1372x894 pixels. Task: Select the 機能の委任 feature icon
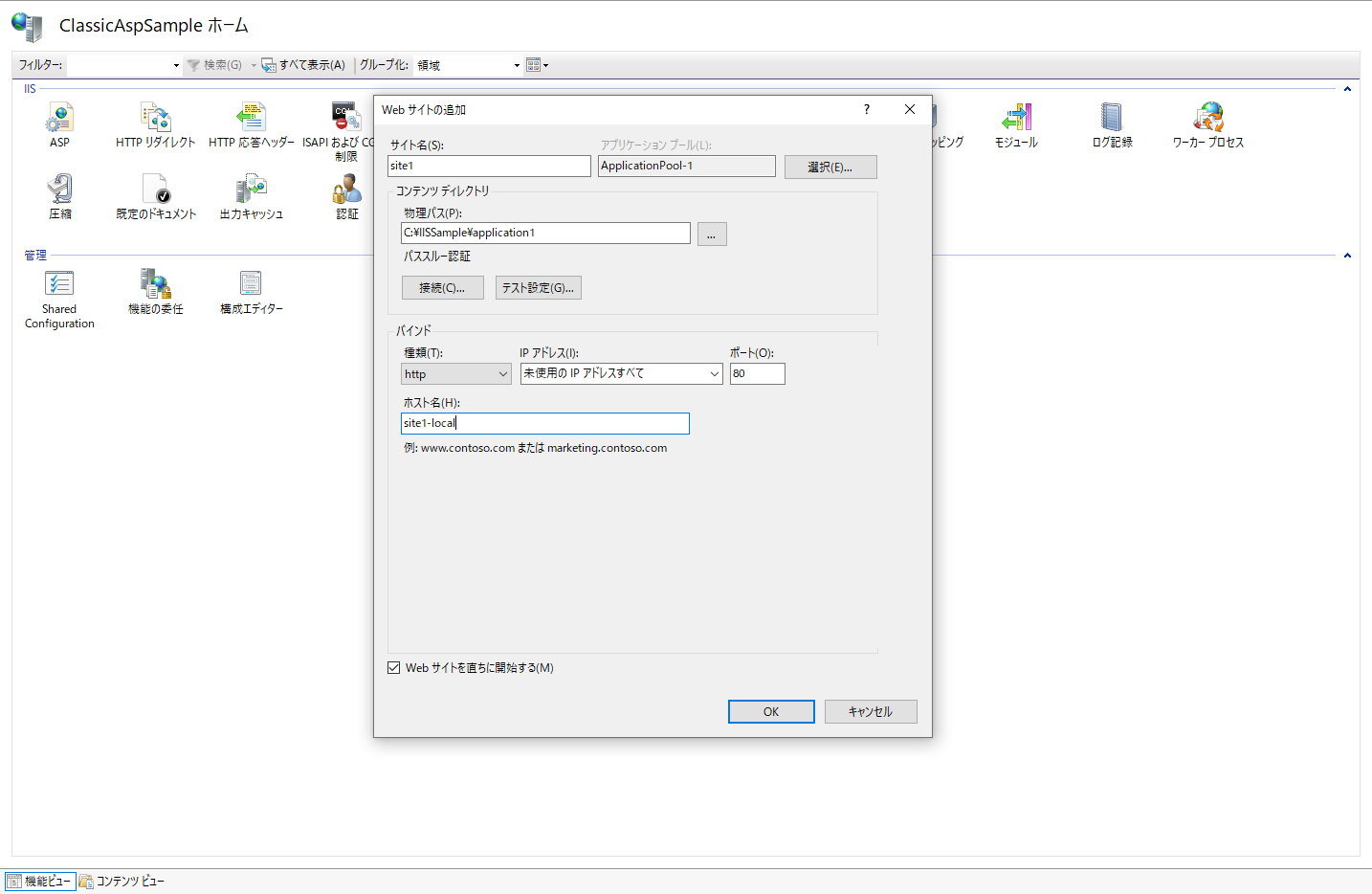pos(156,292)
